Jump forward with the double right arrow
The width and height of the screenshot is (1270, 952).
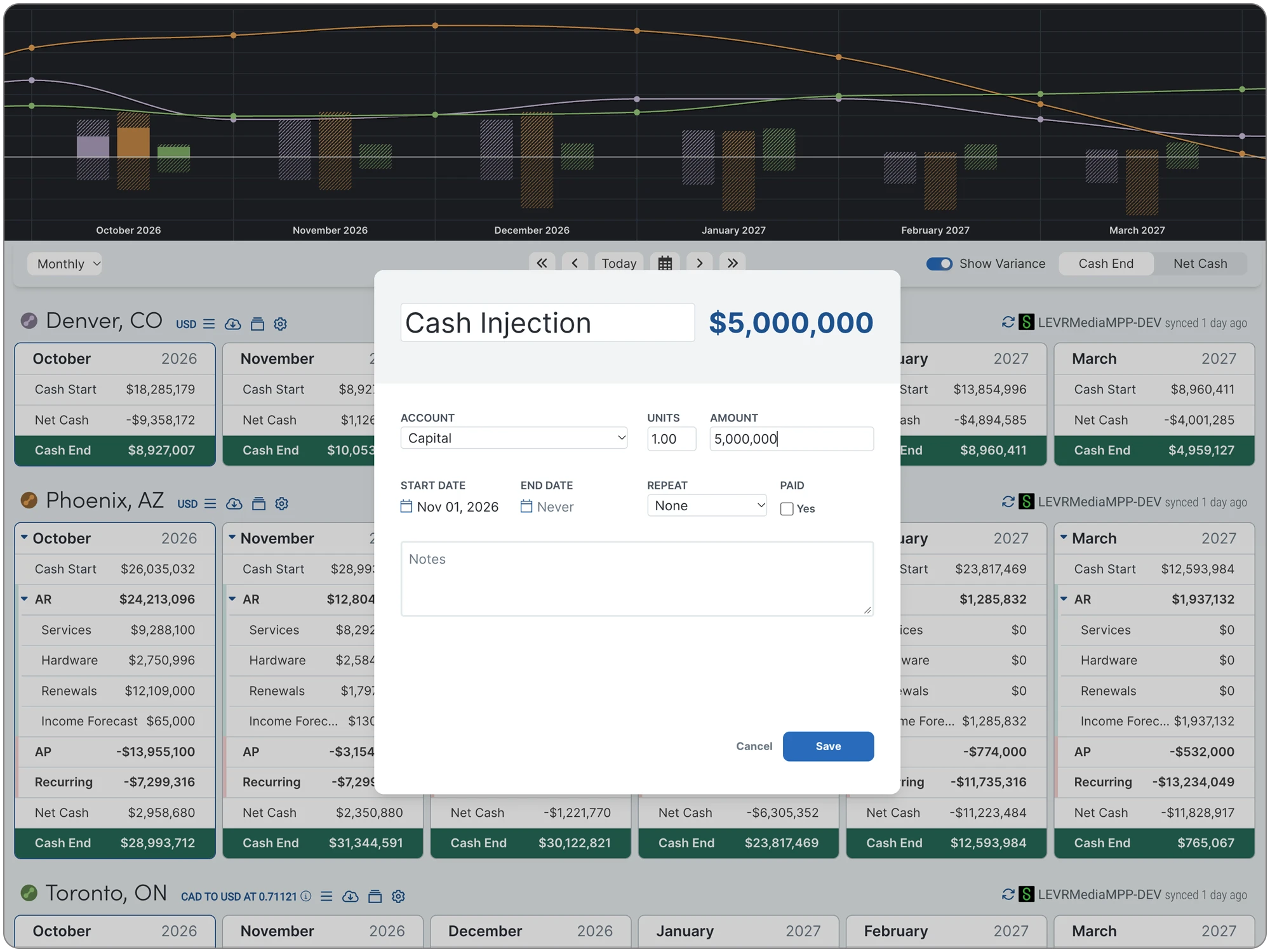(x=732, y=263)
